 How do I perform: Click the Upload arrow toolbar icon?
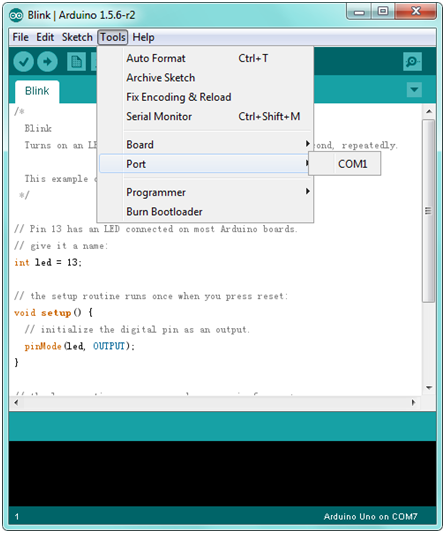pos(47,62)
